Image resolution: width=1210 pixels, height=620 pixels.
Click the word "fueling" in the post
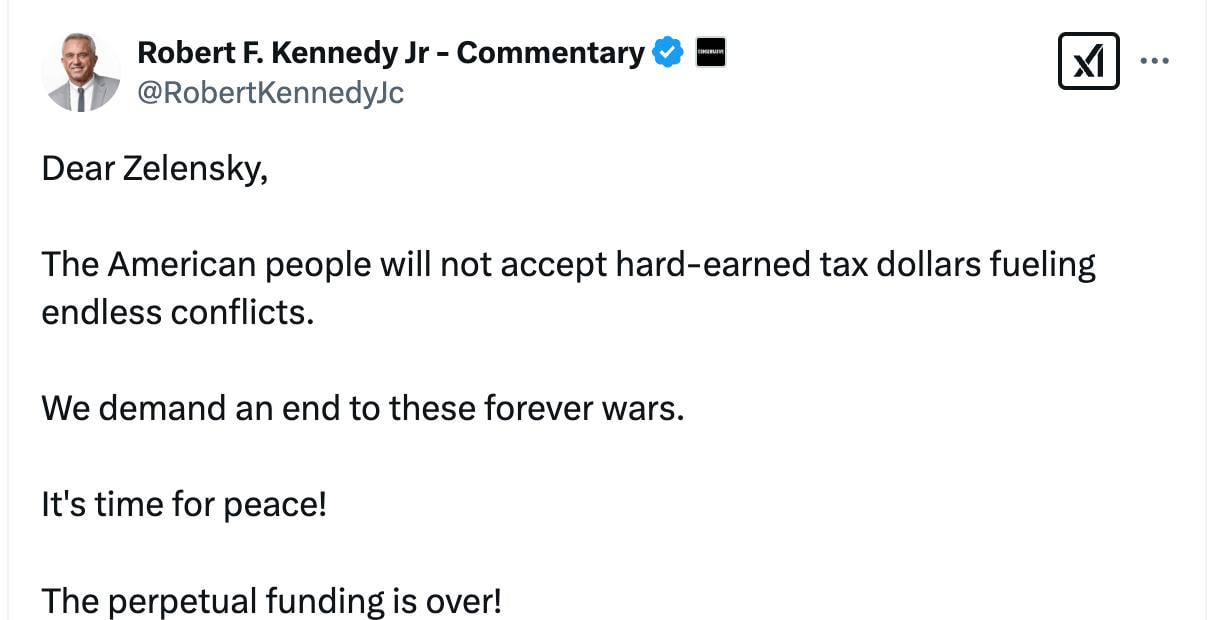1042,265
